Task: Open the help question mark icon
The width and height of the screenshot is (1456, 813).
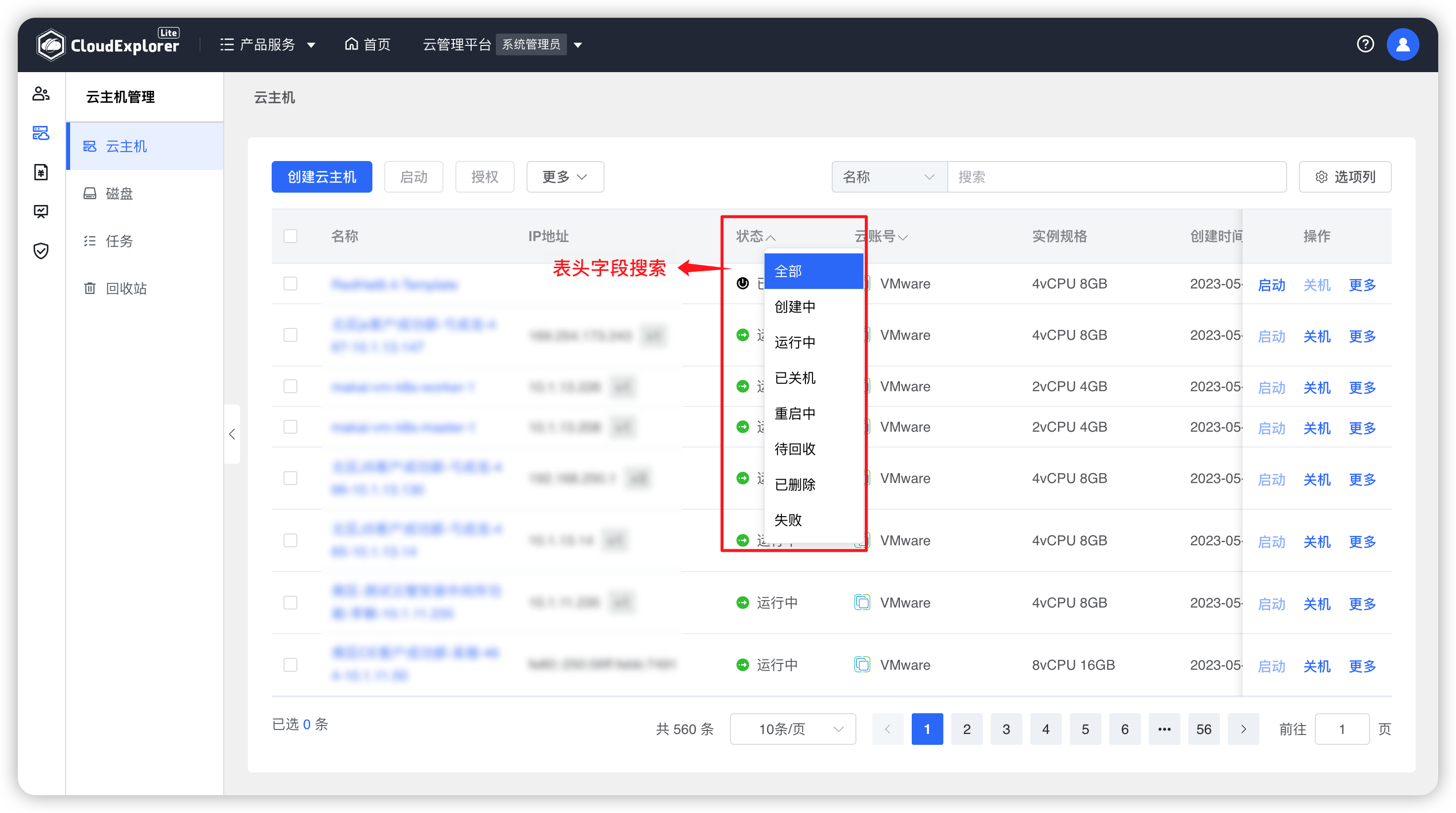Action: point(1365,44)
